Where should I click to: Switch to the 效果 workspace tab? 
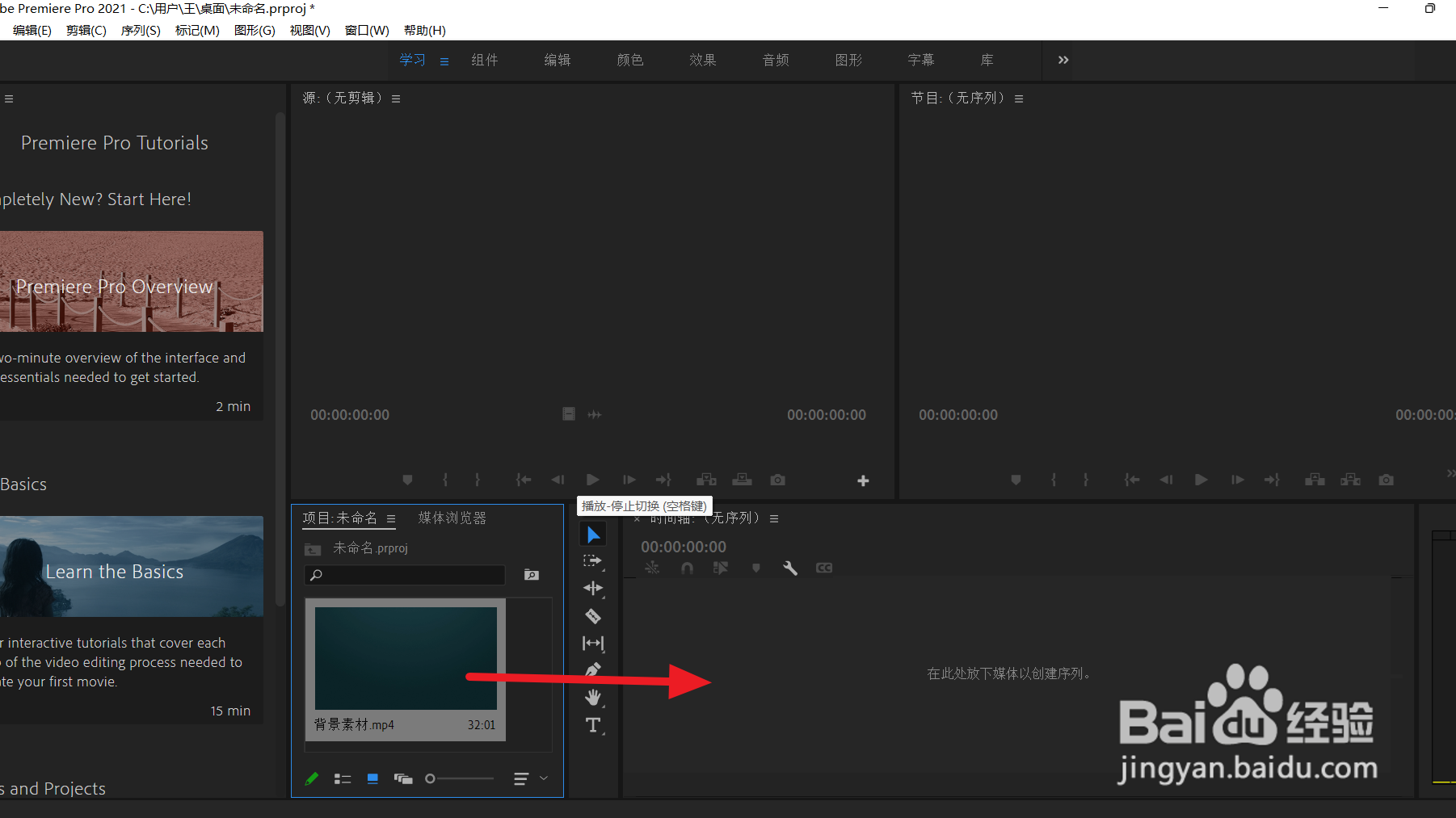tap(703, 60)
